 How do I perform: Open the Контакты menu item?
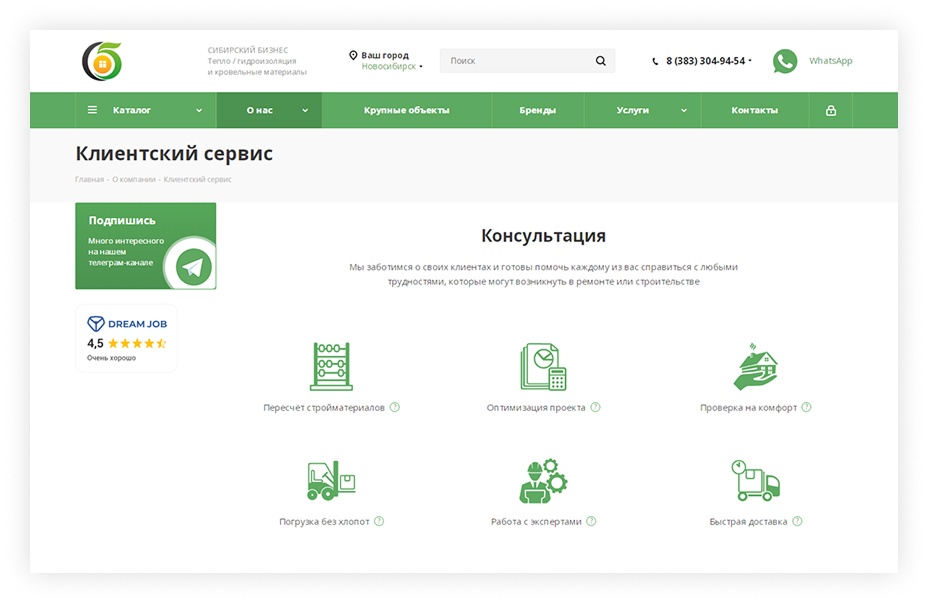tap(755, 110)
